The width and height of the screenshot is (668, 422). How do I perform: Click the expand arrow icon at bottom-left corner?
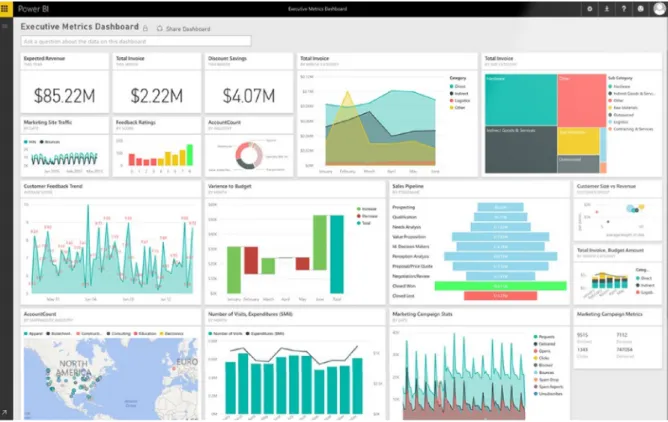point(4,412)
